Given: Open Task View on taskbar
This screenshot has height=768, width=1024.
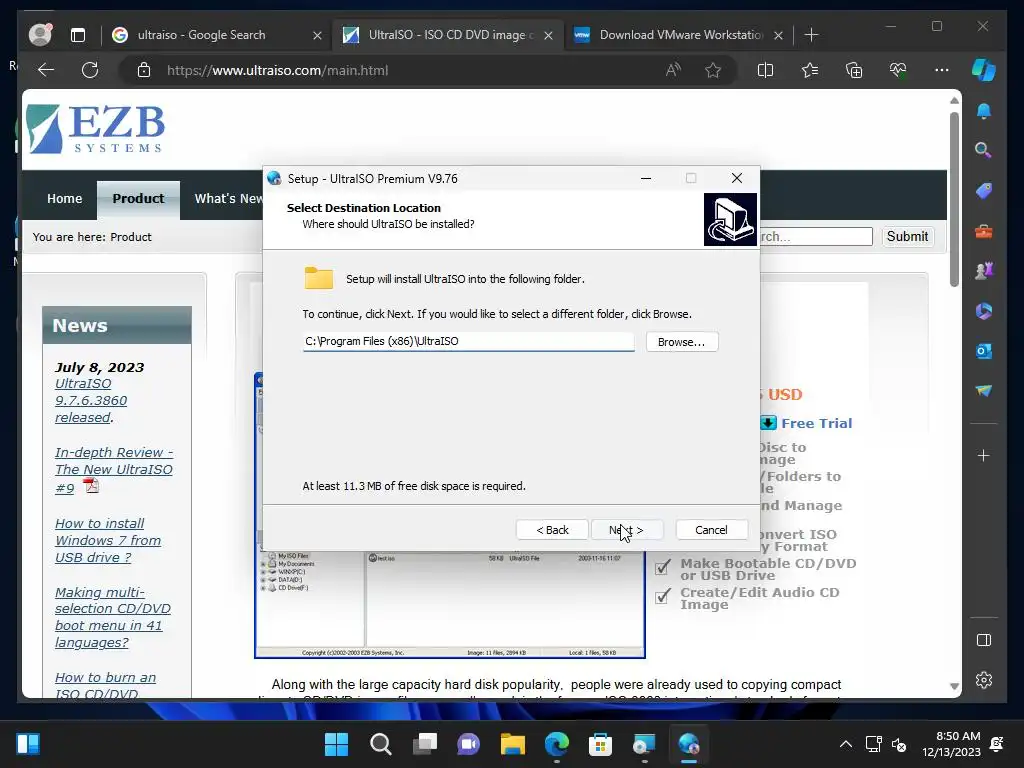Looking at the screenshot, I should pos(424,744).
